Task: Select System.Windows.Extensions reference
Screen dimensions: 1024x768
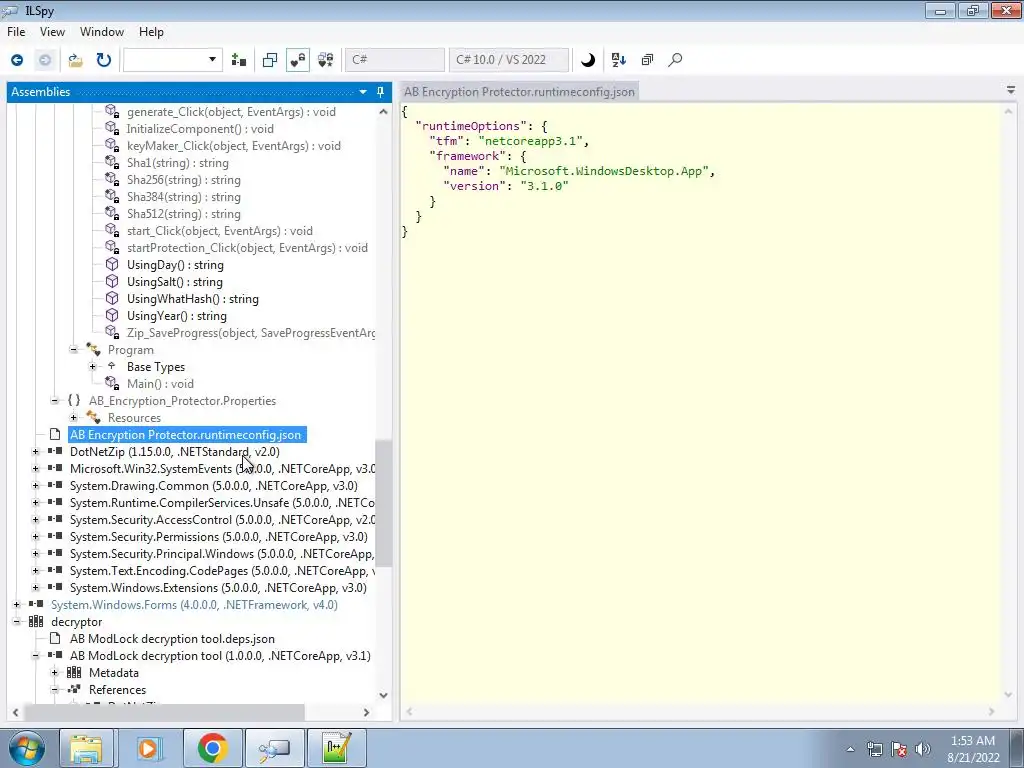Action: pos(218,588)
